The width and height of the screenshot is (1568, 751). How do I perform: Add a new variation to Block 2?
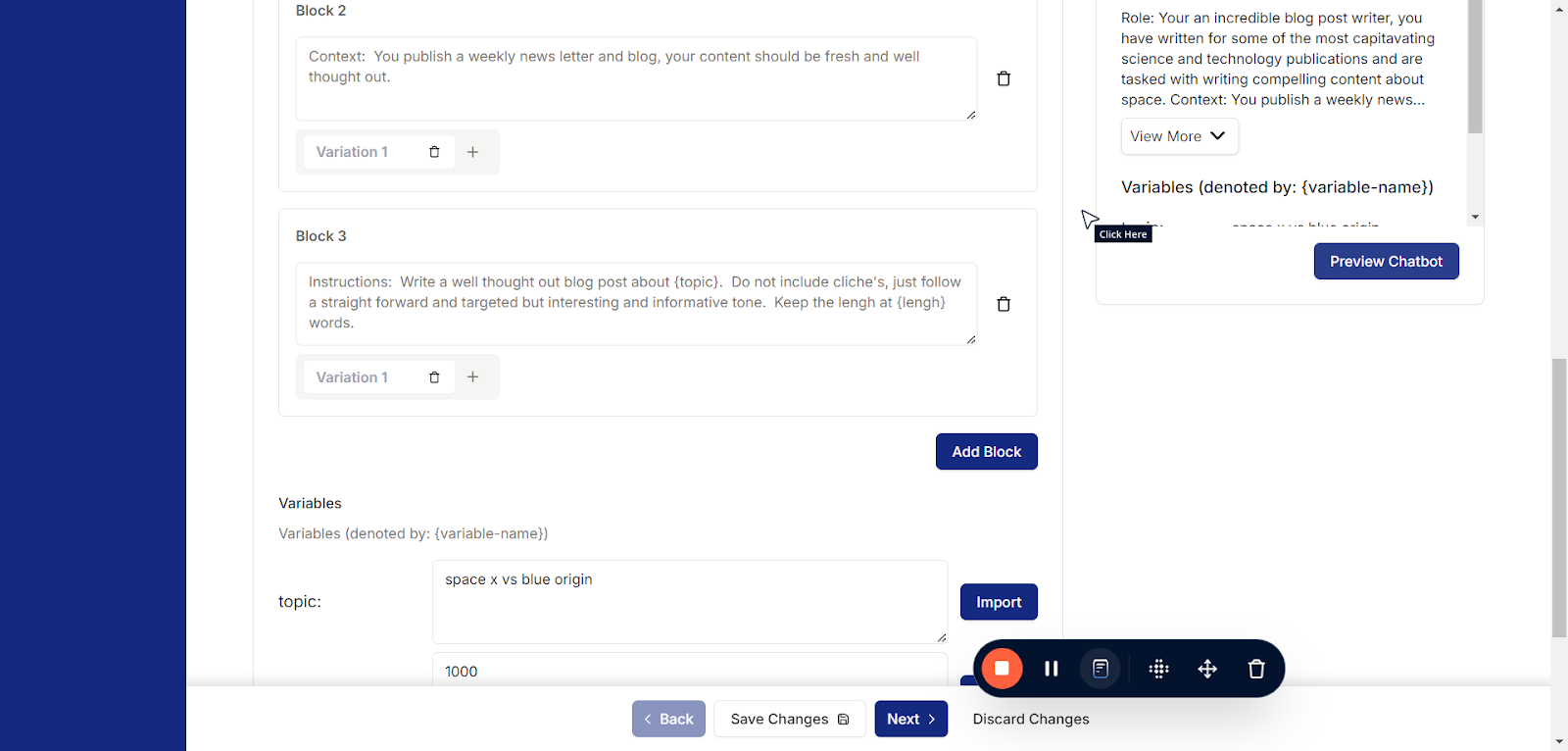[473, 152]
